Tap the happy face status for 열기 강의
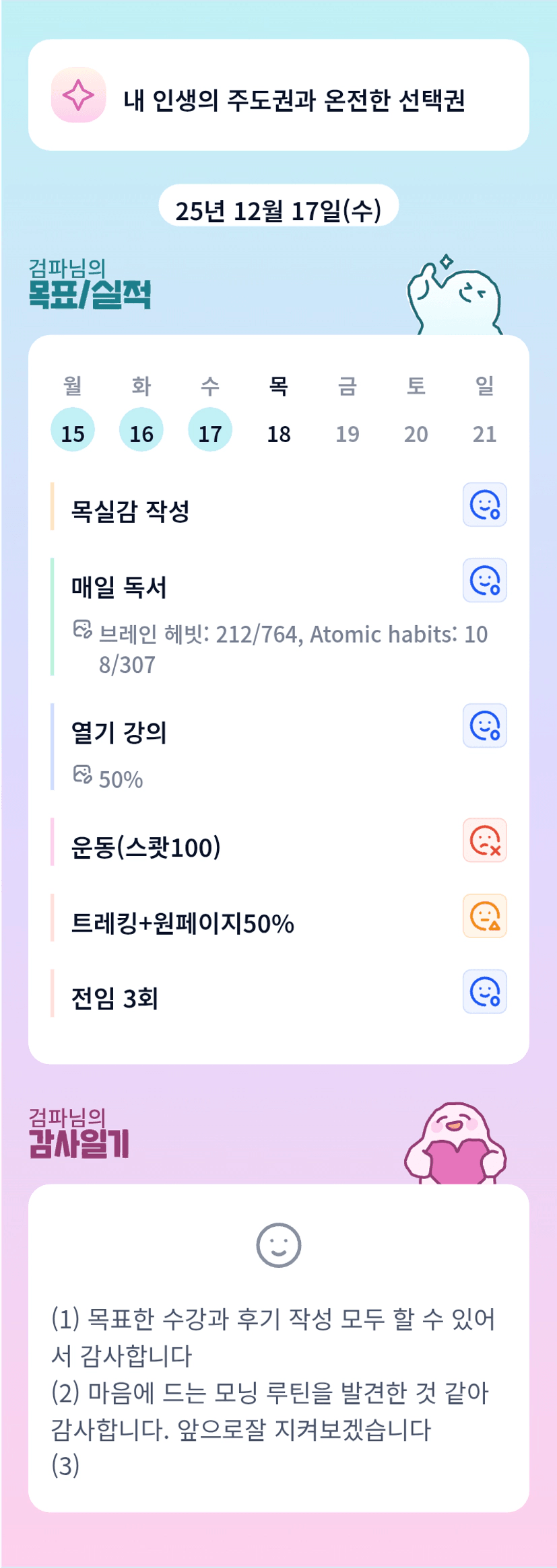The width and height of the screenshot is (557, 1568). click(484, 726)
